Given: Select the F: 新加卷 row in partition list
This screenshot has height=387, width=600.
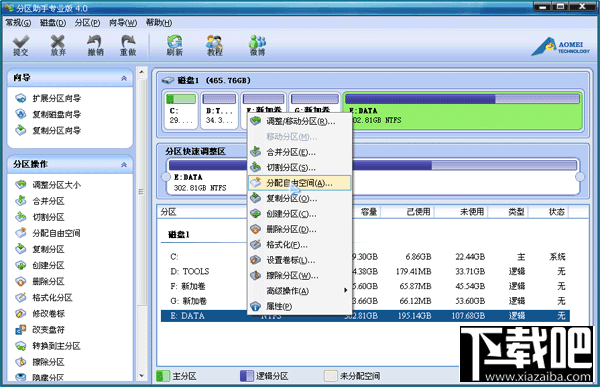Looking at the screenshot, I should coord(365,286).
